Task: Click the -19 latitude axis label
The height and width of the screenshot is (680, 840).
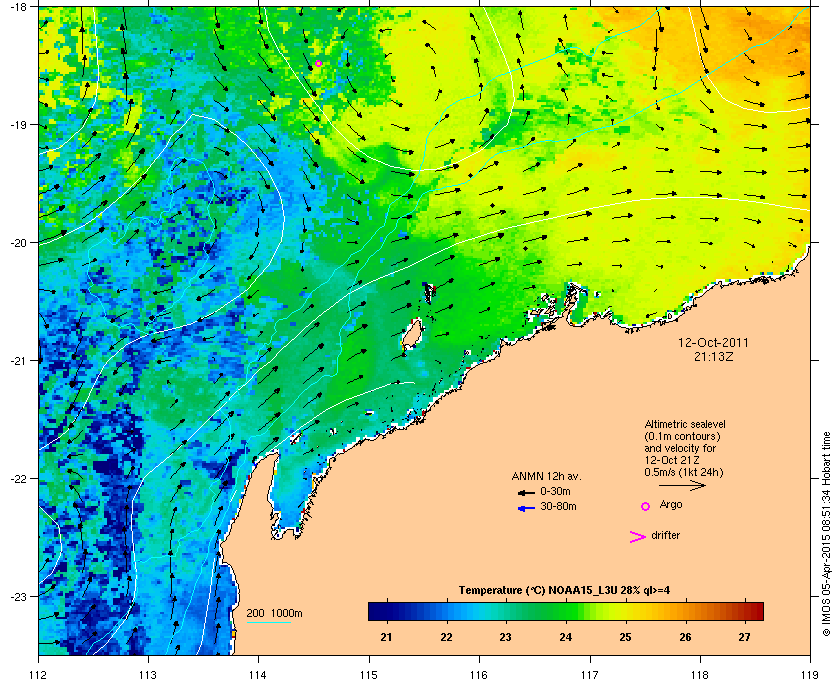Action: [18, 124]
